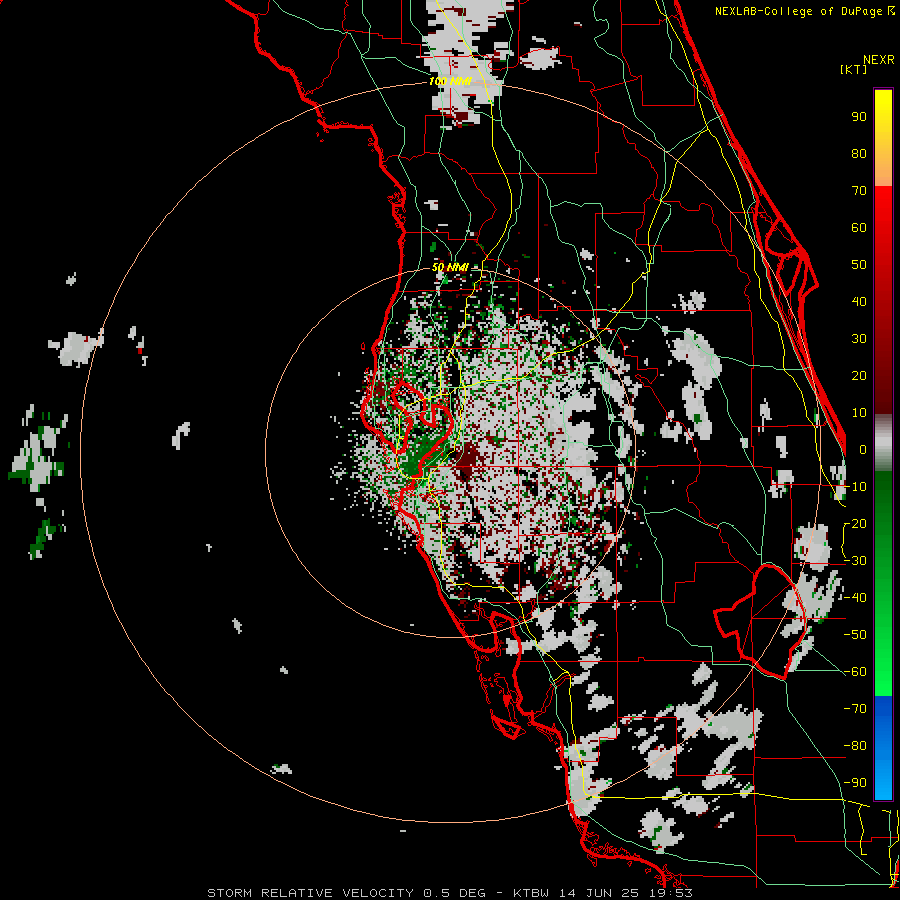Click the NEXLAB-College of DuPage watermark text
This screenshot has width=900, height=900.
pos(800,11)
